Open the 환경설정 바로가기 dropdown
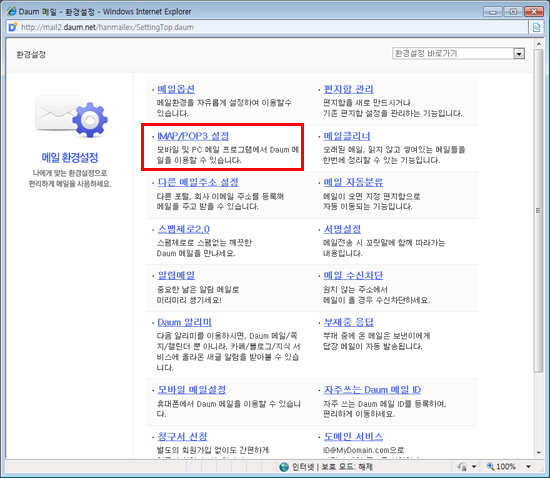This screenshot has width=550, height=478. [x=458, y=53]
